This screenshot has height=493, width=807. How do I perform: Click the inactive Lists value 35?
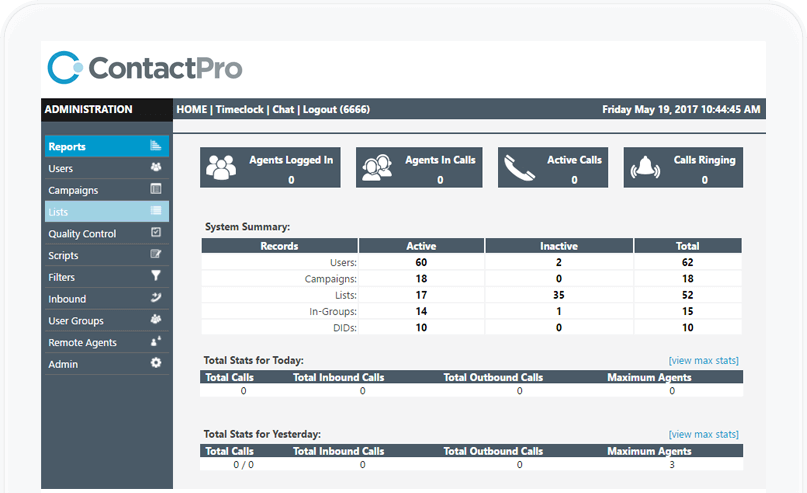559,295
